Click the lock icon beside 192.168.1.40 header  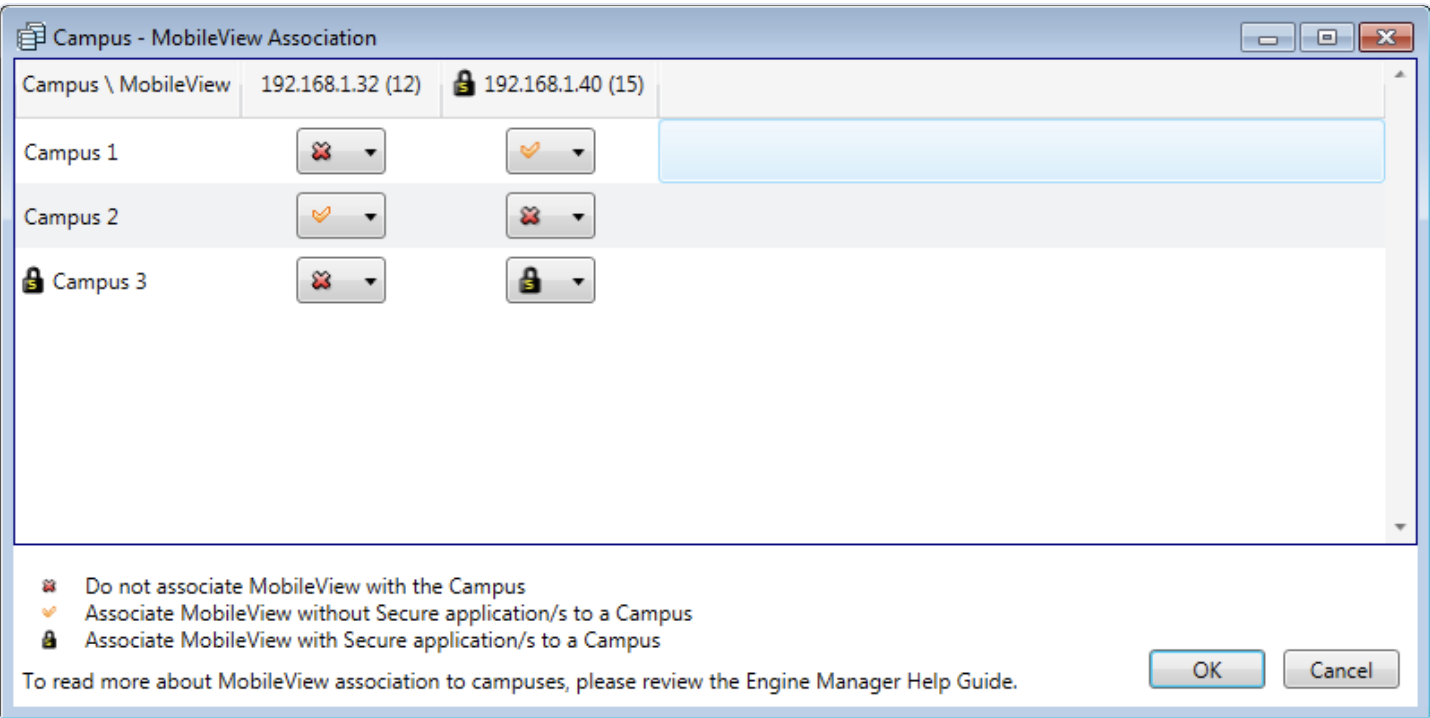click(x=464, y=84)
